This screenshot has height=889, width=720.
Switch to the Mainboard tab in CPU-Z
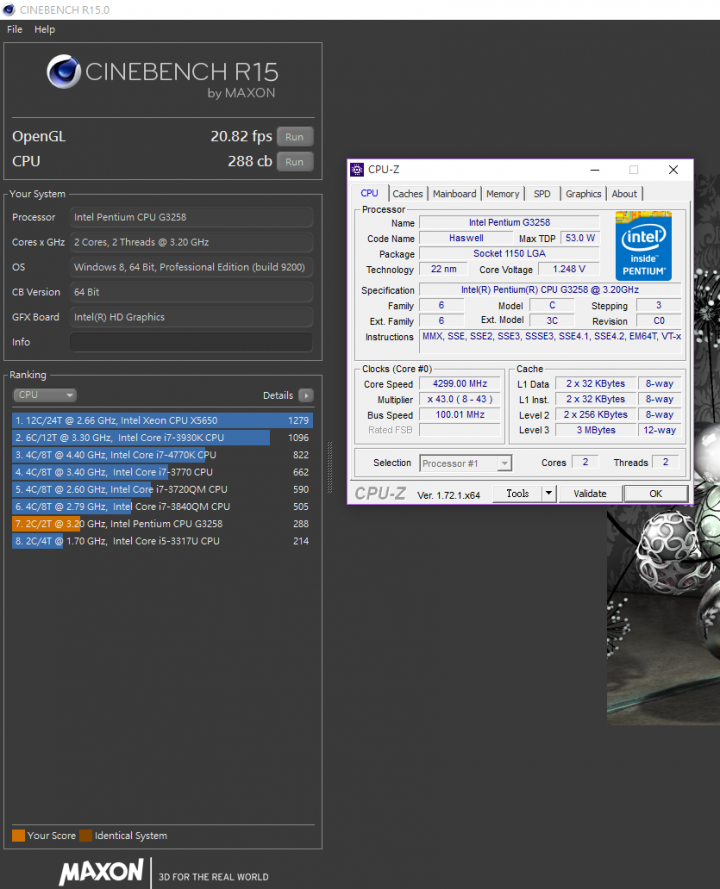454,194
